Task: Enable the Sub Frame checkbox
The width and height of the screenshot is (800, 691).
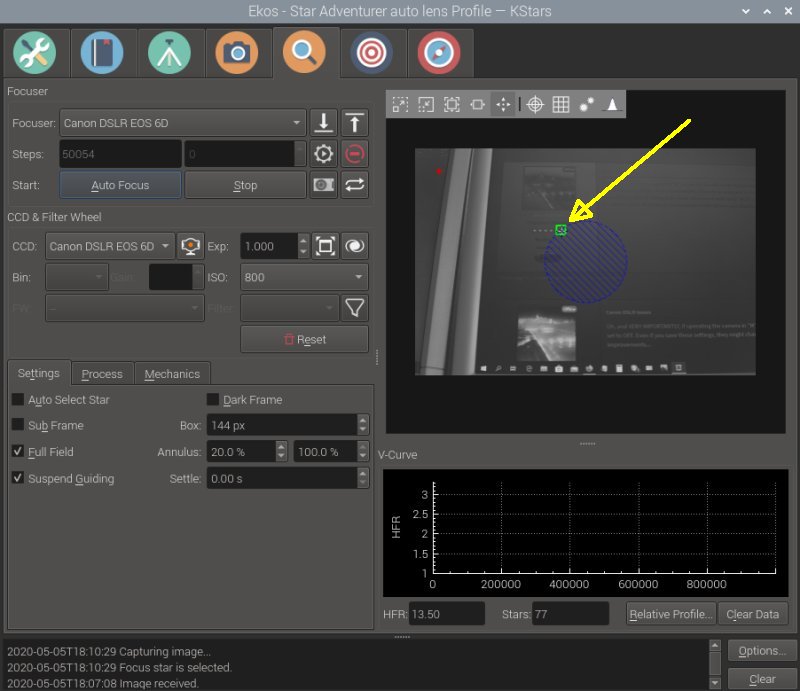Action: click(x=18, y=425)
